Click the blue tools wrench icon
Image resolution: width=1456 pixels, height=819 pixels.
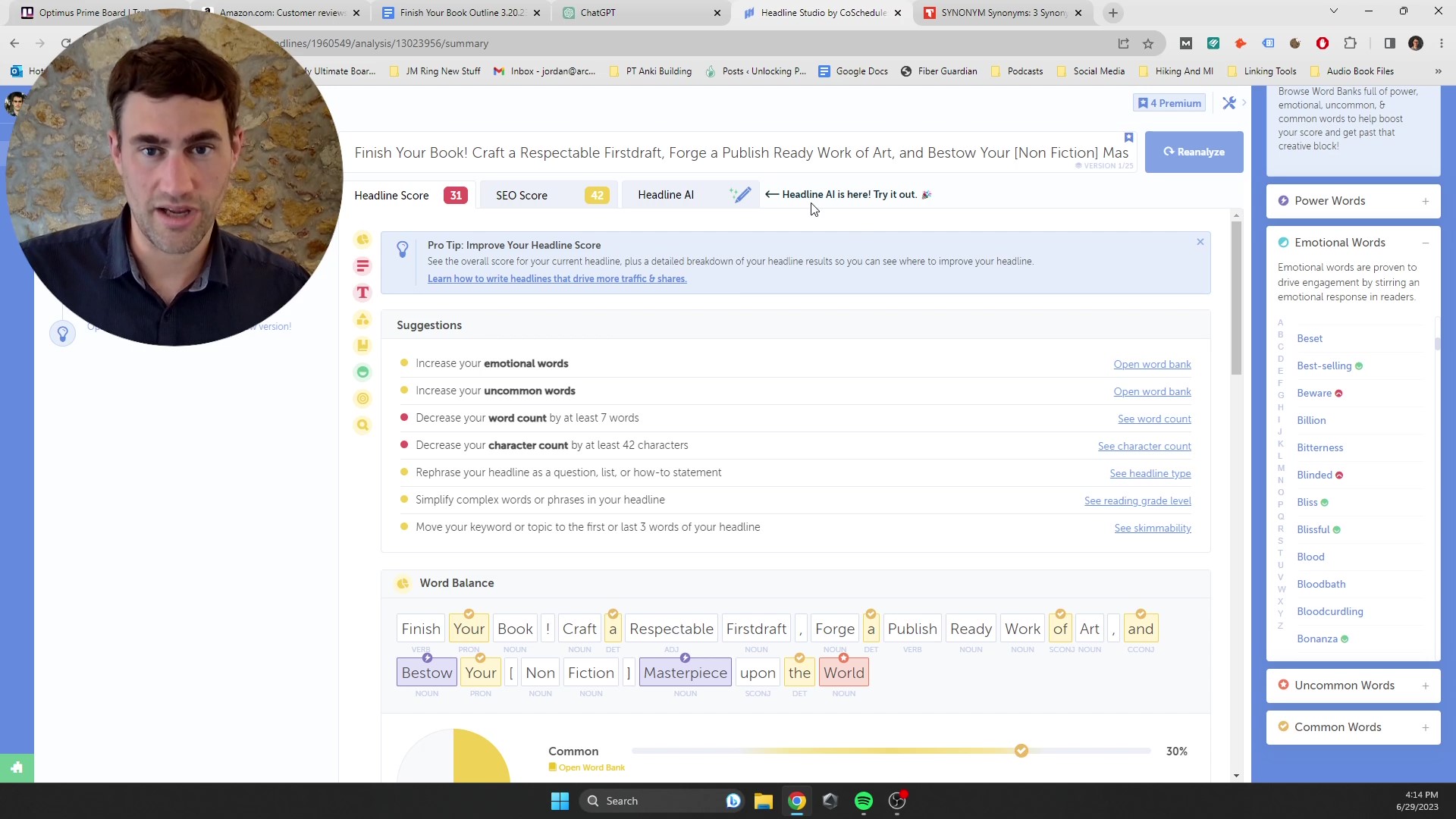(x=1229, y=103)
